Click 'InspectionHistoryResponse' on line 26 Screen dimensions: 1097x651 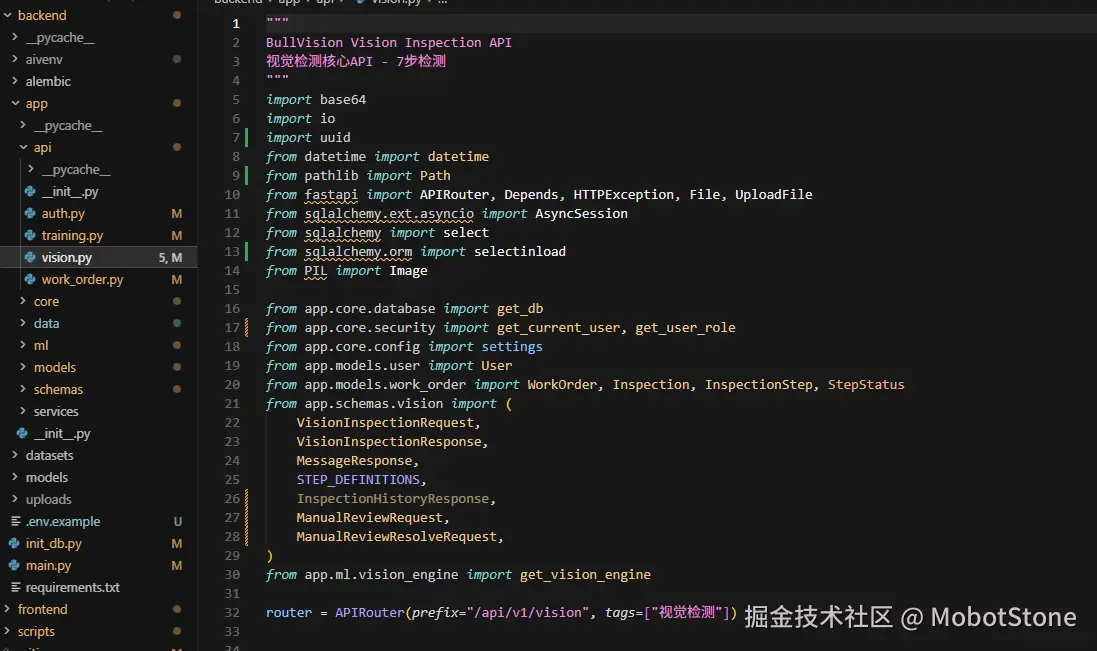pyautogui.click(x=392, y=498)
